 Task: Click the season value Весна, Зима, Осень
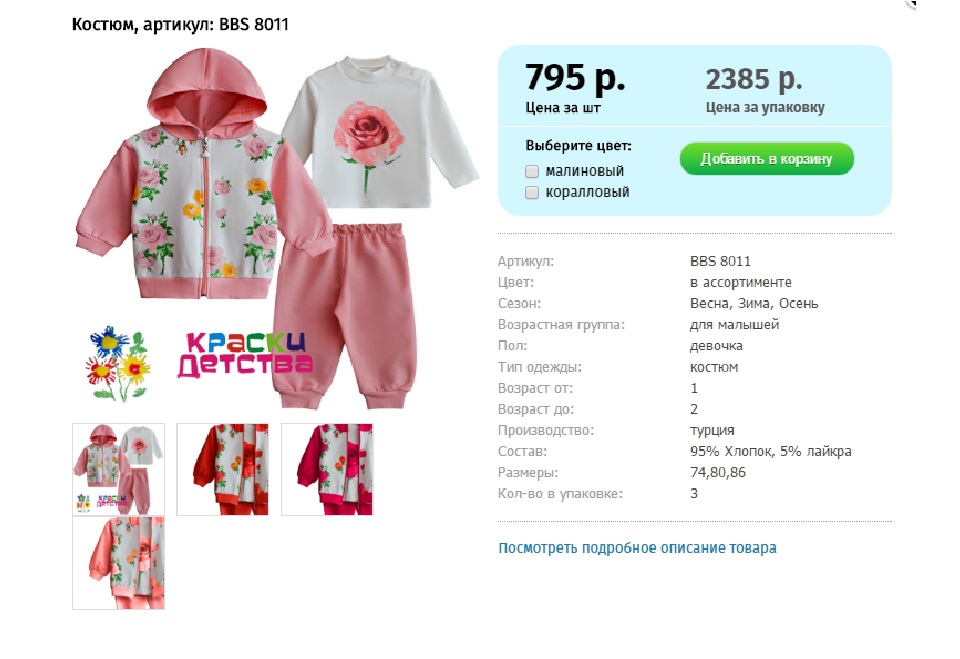click(x=754, y=303)
